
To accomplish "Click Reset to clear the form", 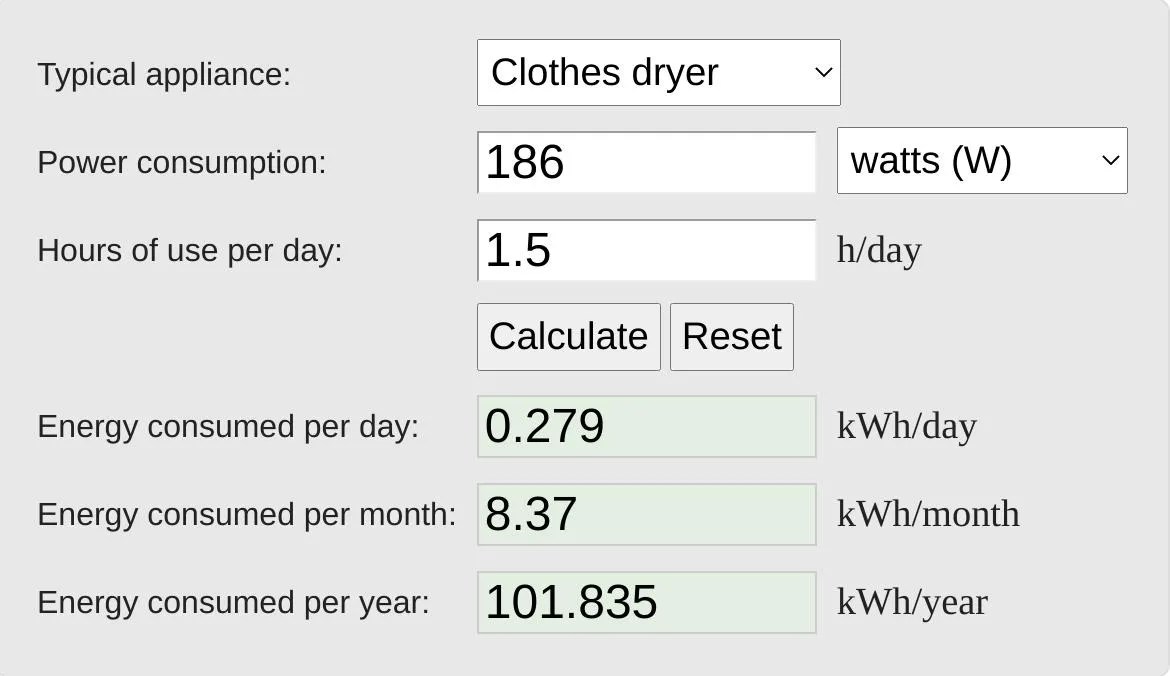I will 731,336.
